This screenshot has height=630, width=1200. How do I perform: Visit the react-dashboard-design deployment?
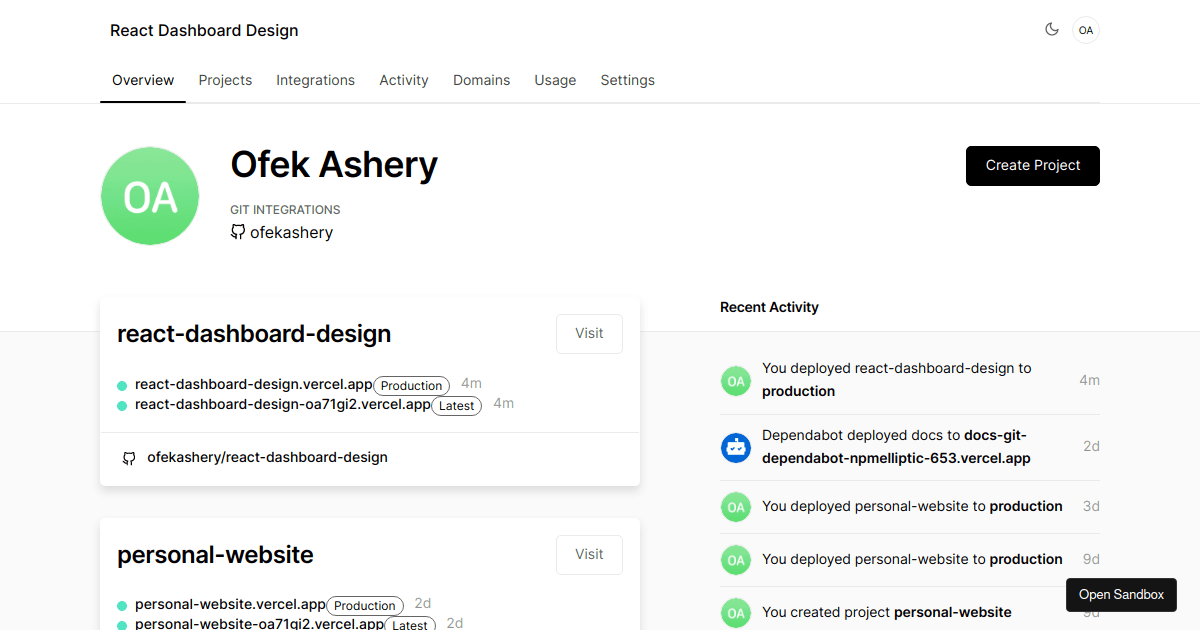[589, 333]
